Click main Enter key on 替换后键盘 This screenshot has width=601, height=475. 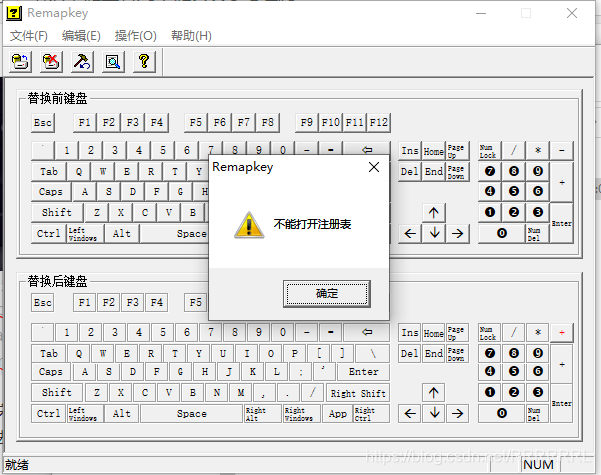(363, 371)
